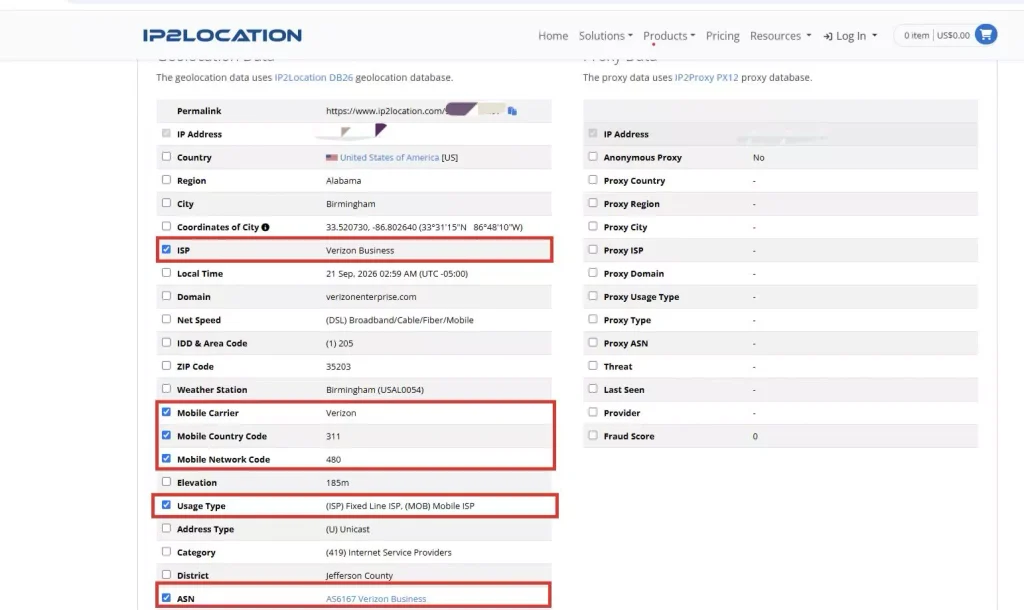Select the Mobile Network Code value 480
The image size is (1024, 610).
(334, 460)
